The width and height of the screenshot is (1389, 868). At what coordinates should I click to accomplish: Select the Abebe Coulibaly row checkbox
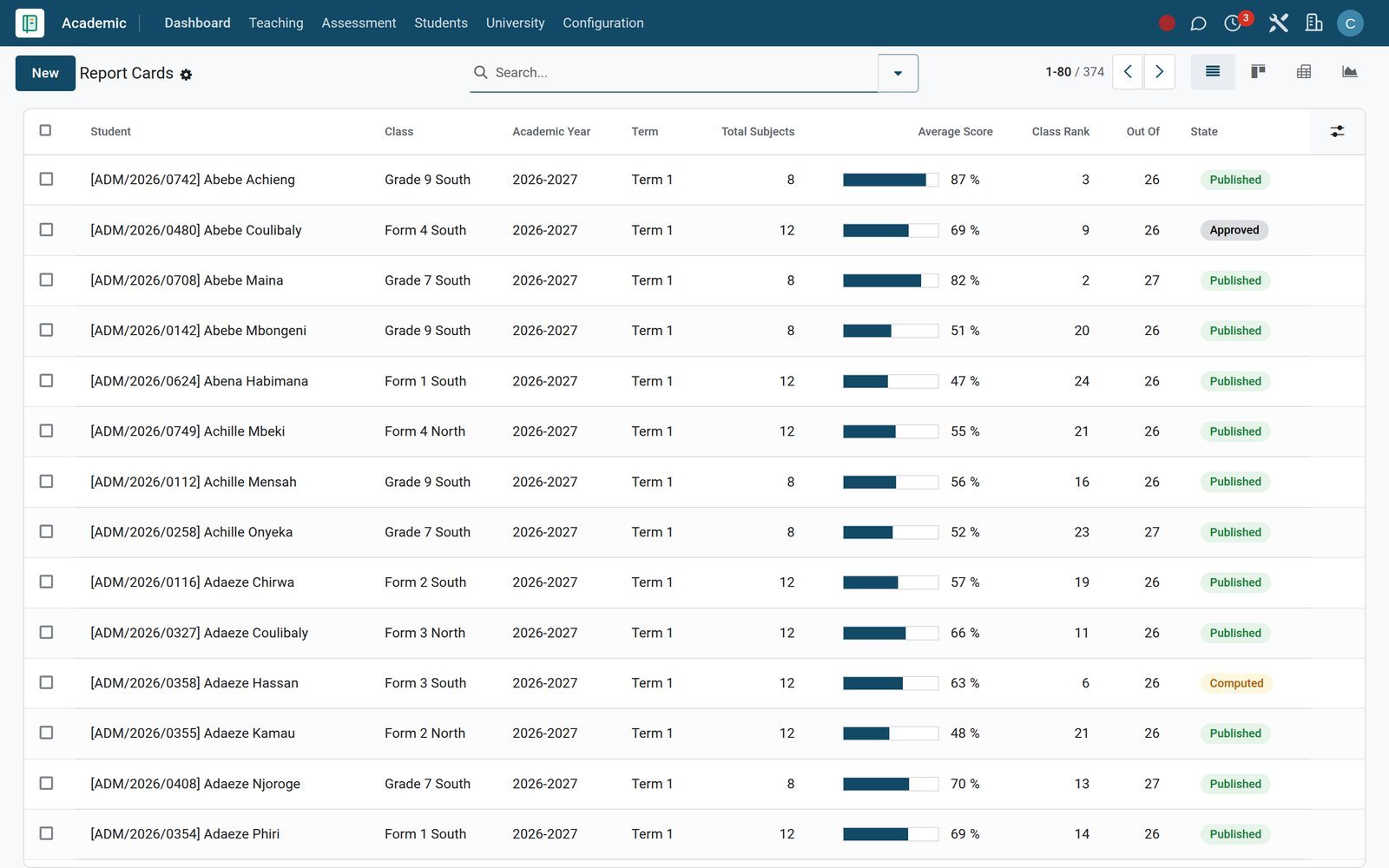(46, 229)
